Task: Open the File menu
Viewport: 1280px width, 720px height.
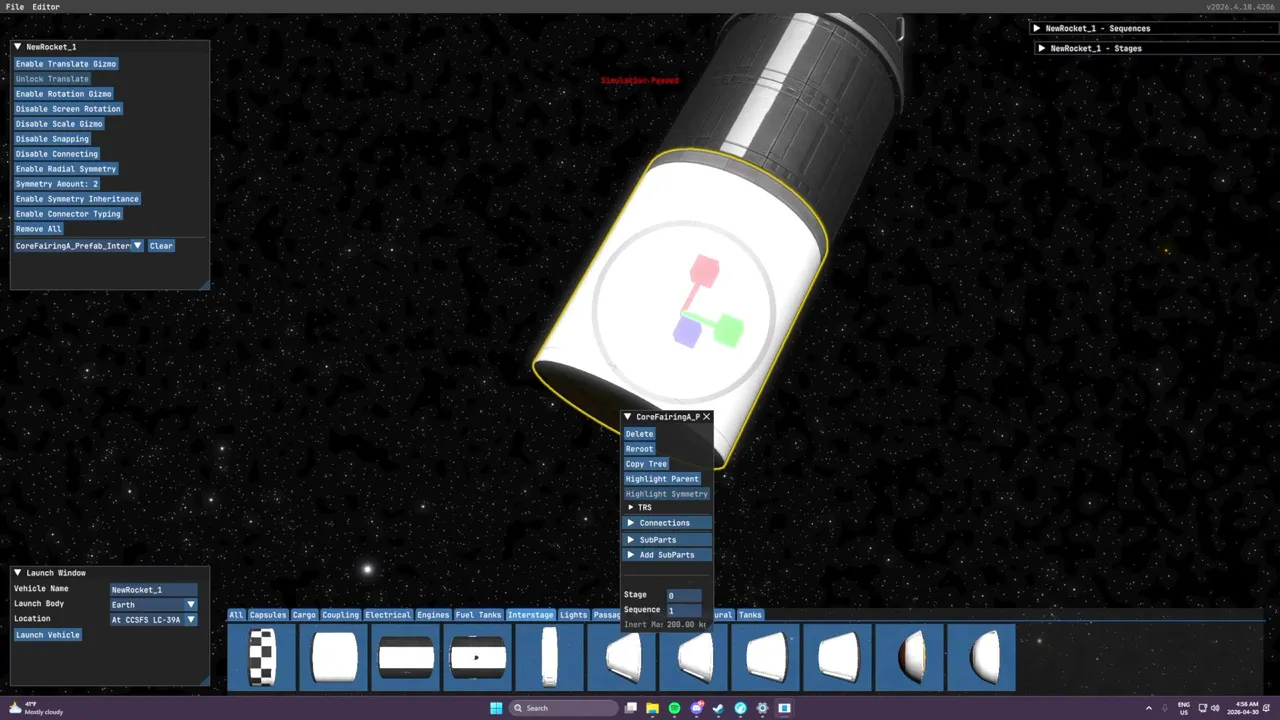Action: [x=15, y=7]
